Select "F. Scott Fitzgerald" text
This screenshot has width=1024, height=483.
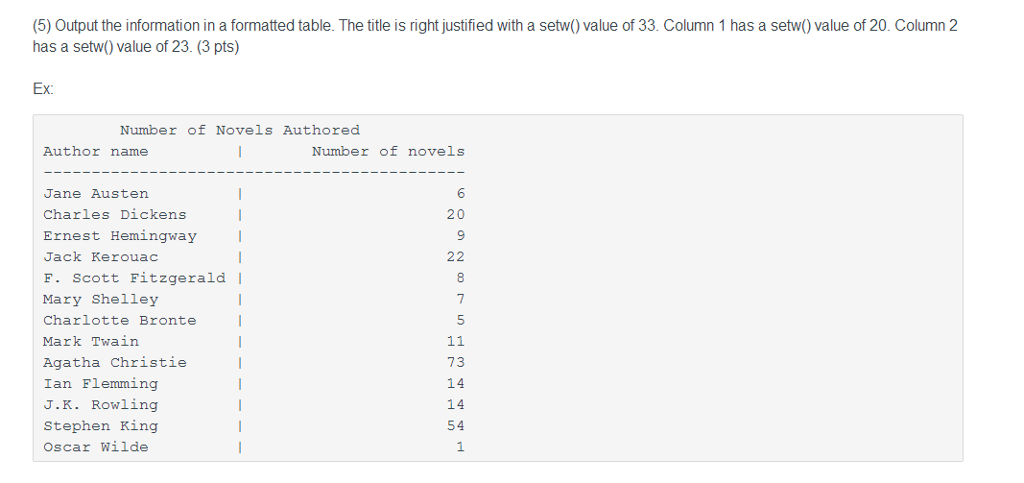pyautogui.click(x=134, y=278)
